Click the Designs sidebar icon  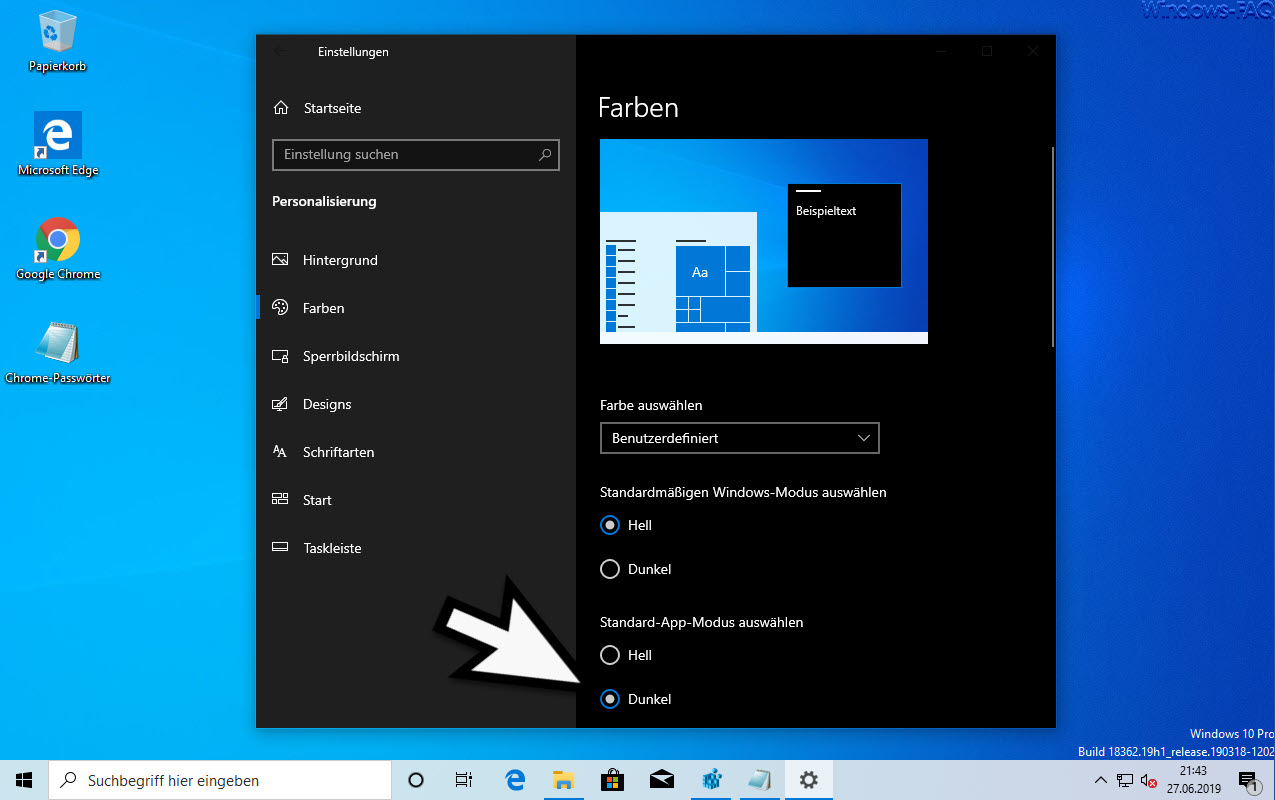pyautogui.click(x=280, y=404)
